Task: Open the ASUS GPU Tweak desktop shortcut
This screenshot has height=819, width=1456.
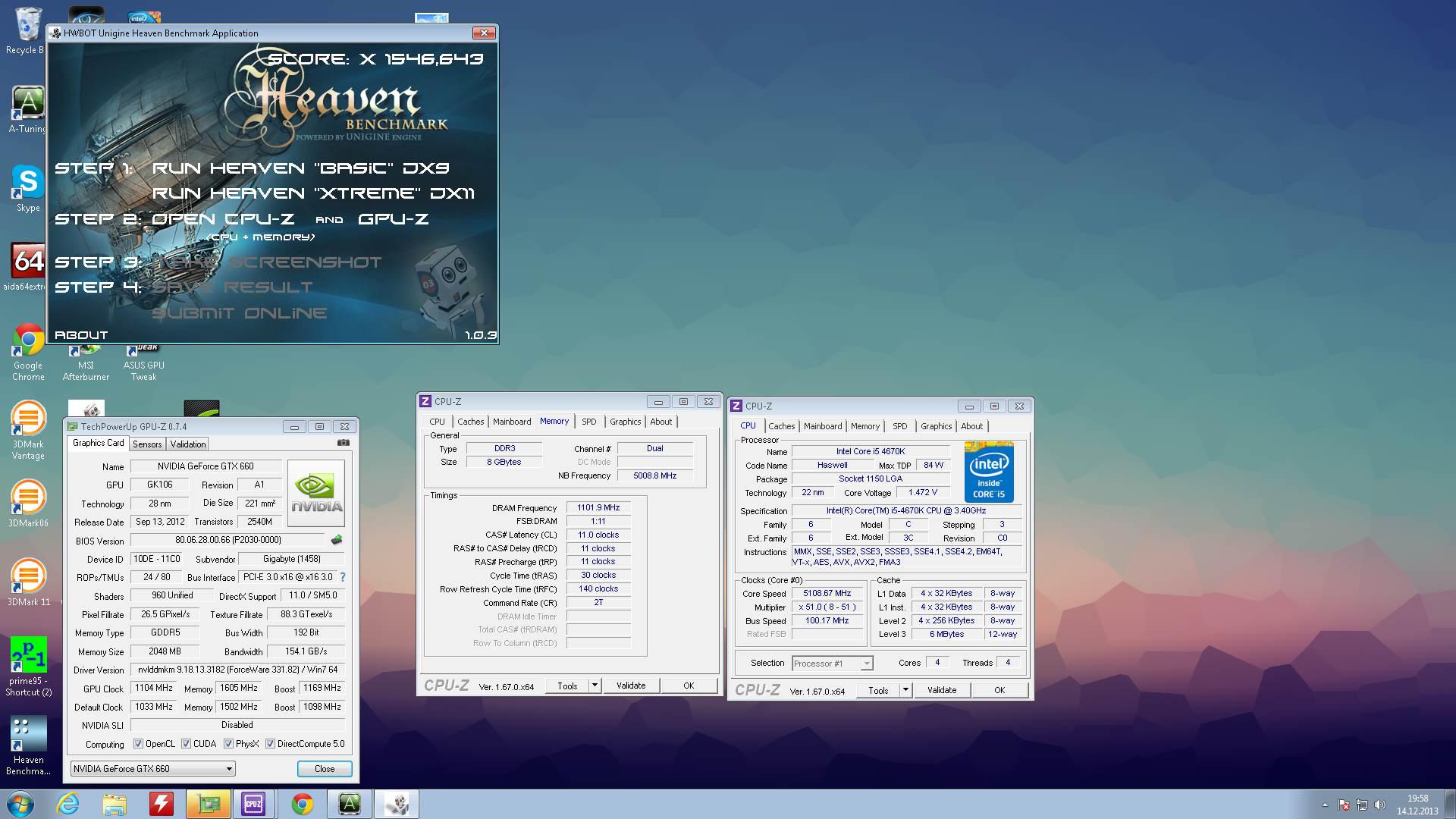Action: [143, 362]
